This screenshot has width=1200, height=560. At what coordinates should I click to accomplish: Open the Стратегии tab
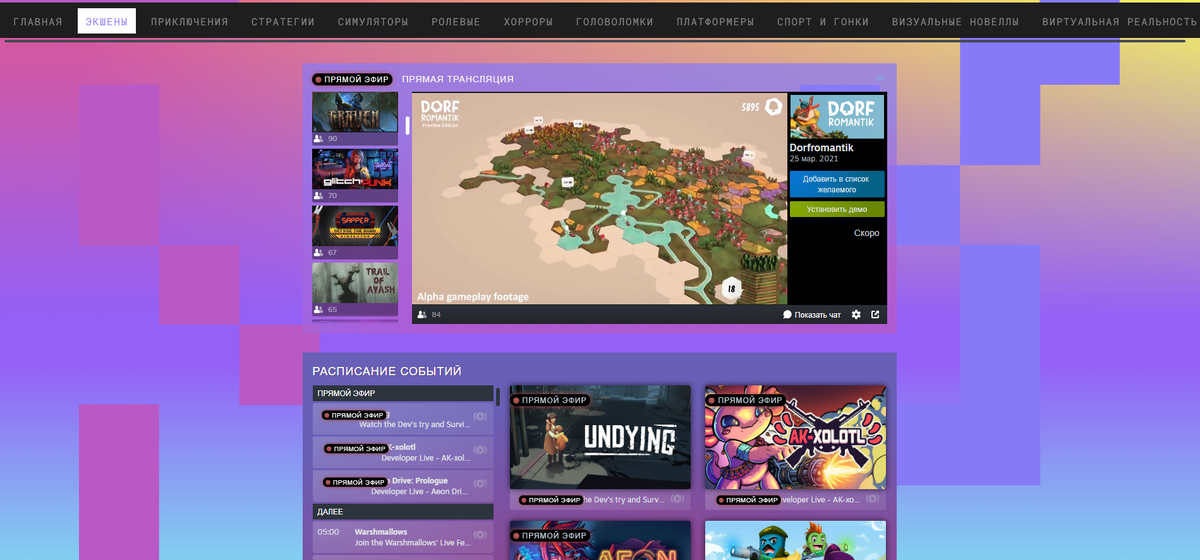[x=283, y=21]
